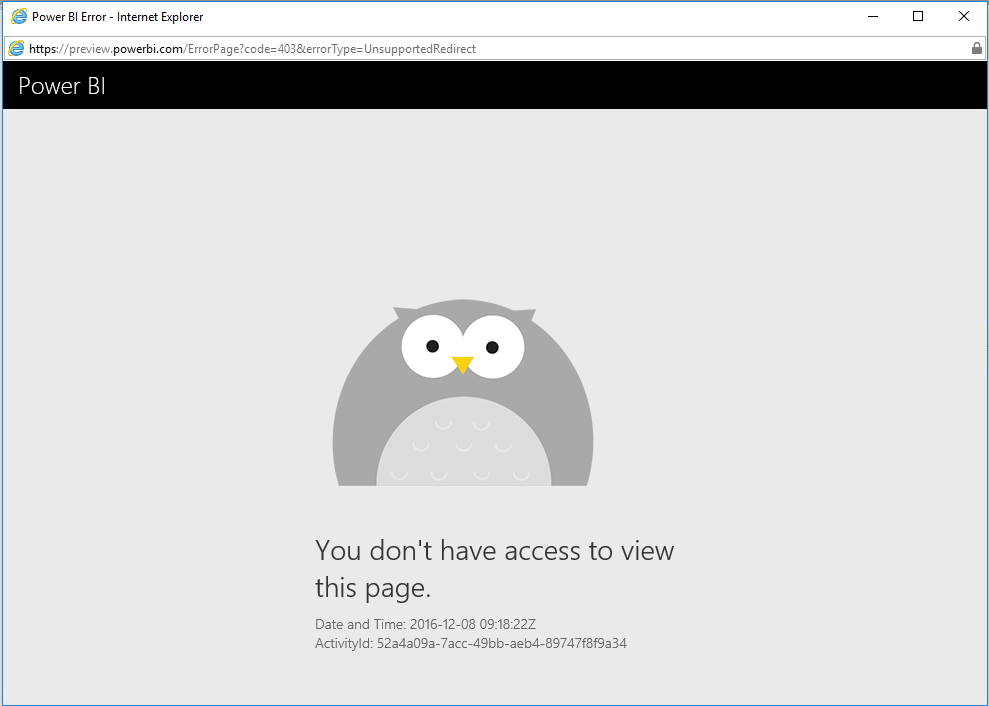Click the IE page icon in address bar
This screenshot has height=706, width=989.
16,49
